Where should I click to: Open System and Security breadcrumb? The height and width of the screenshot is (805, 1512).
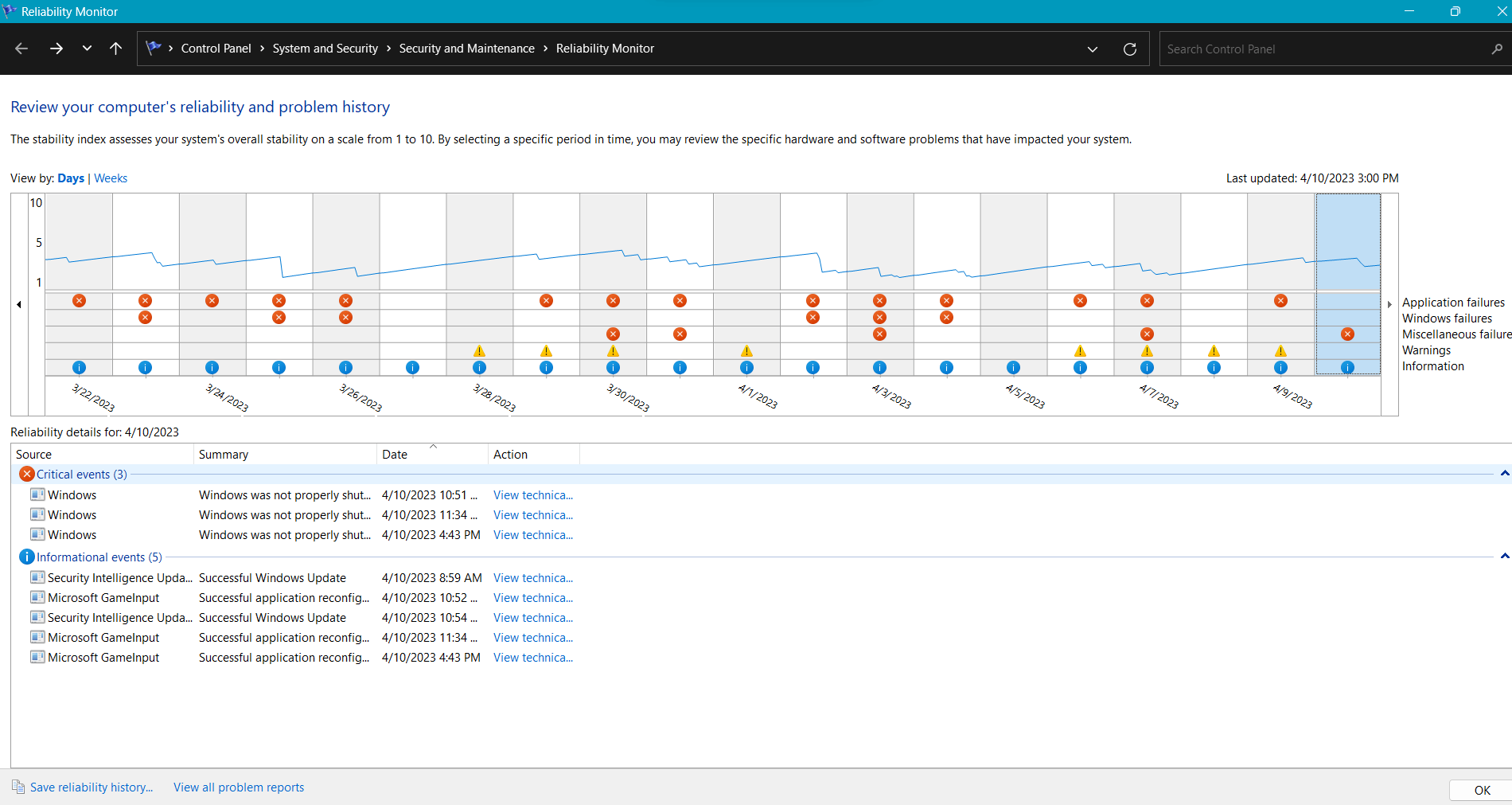pyautogui.click(x=325, y=49)
